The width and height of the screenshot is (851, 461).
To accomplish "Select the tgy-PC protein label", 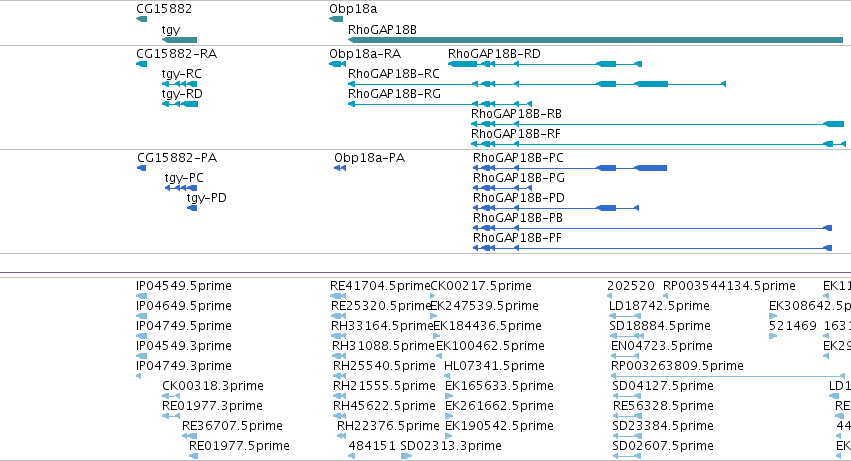I will pos(184,179).
